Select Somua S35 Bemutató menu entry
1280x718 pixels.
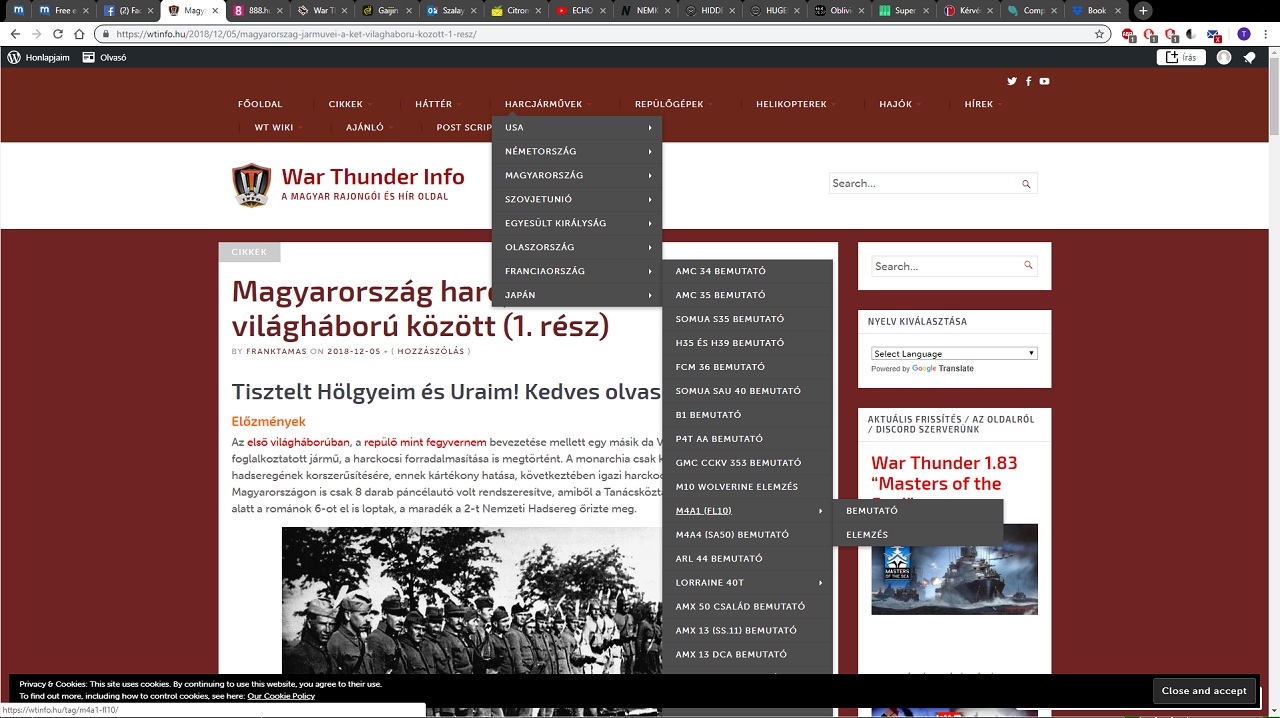730,319
